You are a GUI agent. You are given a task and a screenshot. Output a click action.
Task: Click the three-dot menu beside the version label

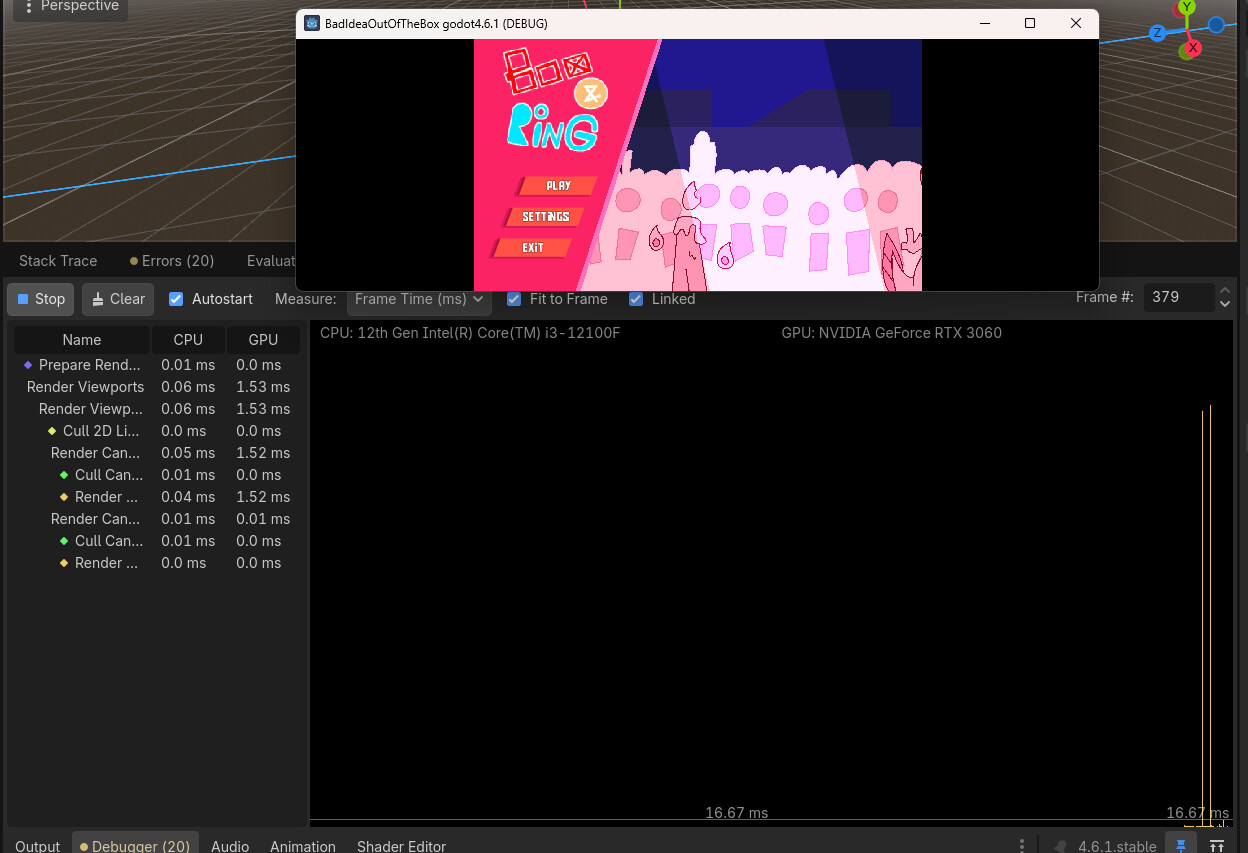point(1021,846)
